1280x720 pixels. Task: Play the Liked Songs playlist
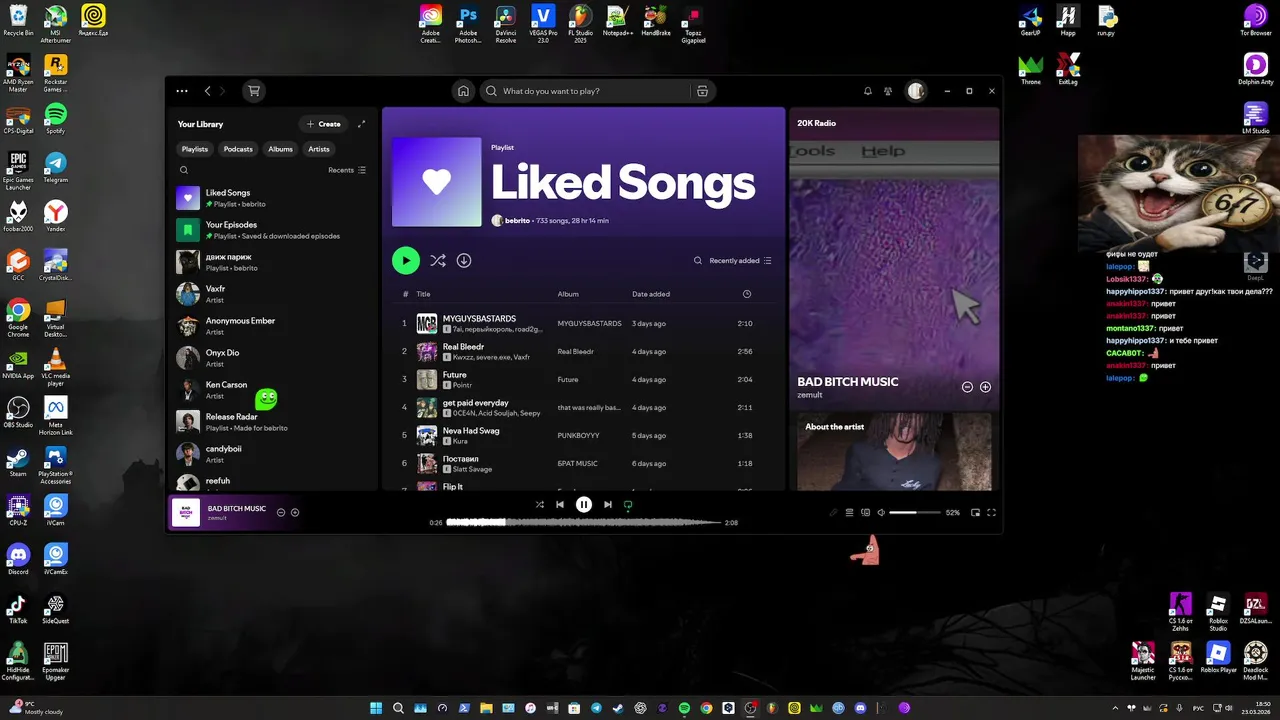pos(405,261)
